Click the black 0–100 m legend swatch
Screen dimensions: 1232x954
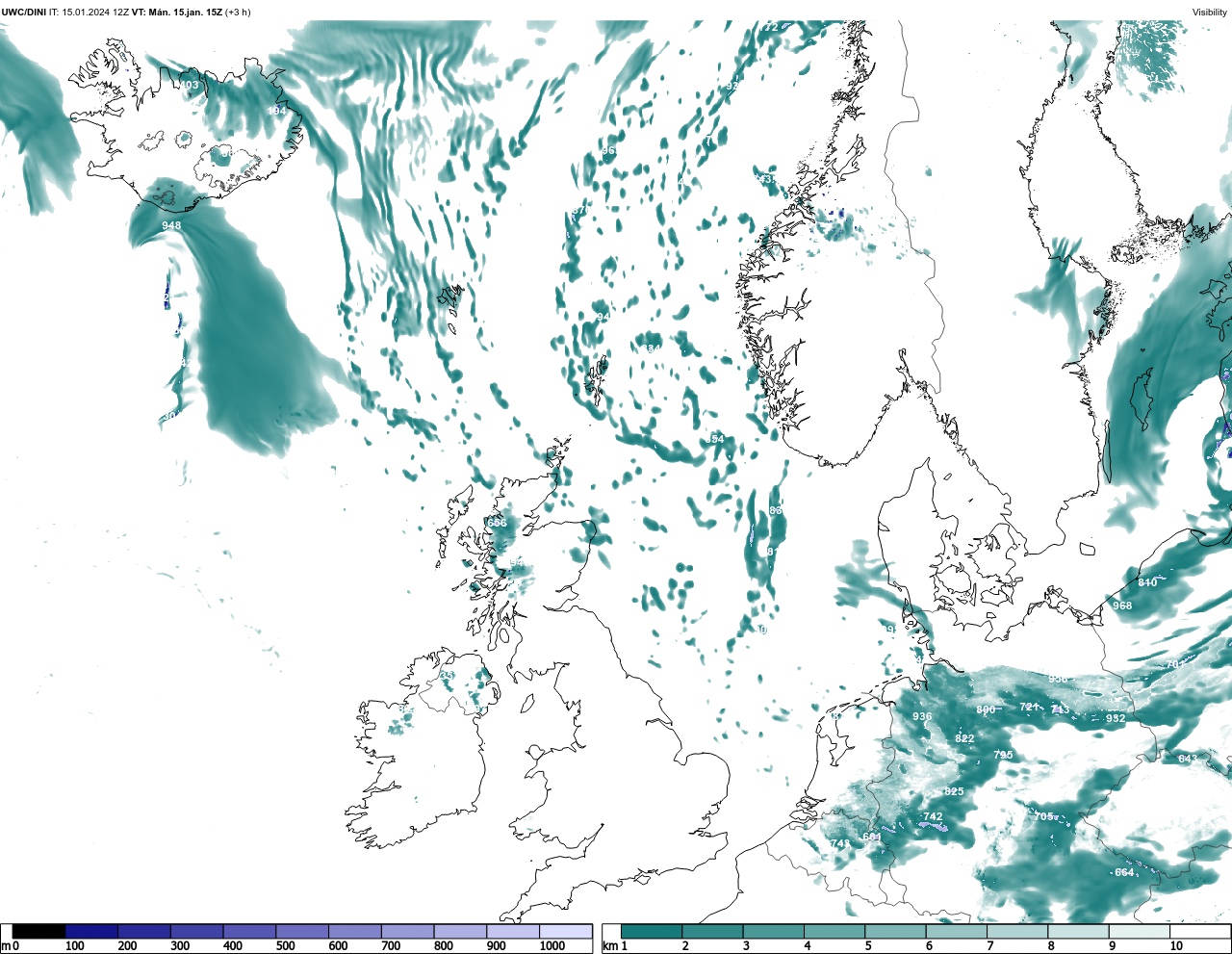pos(39,932)
